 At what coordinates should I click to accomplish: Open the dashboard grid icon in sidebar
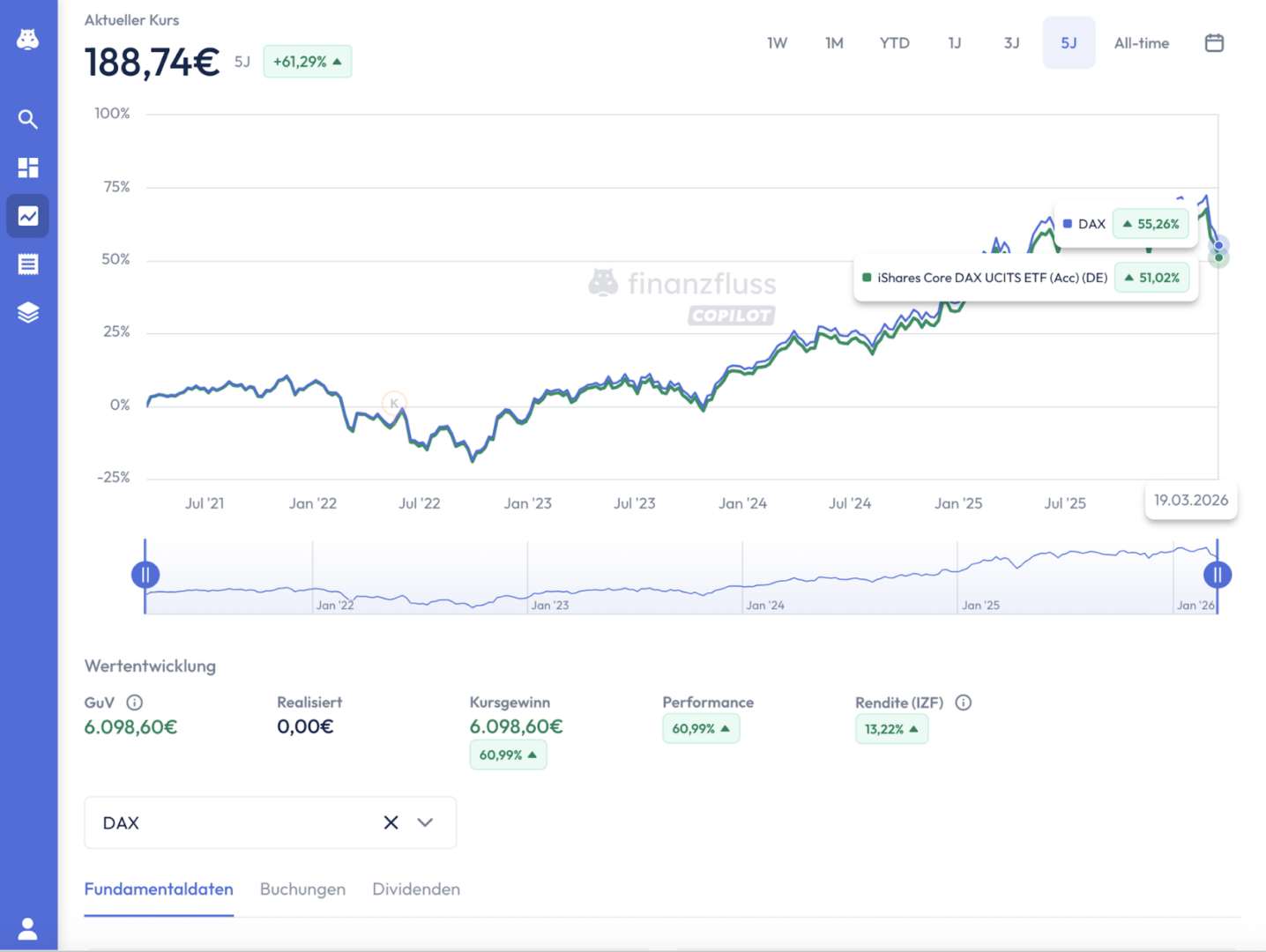(28, 167)
